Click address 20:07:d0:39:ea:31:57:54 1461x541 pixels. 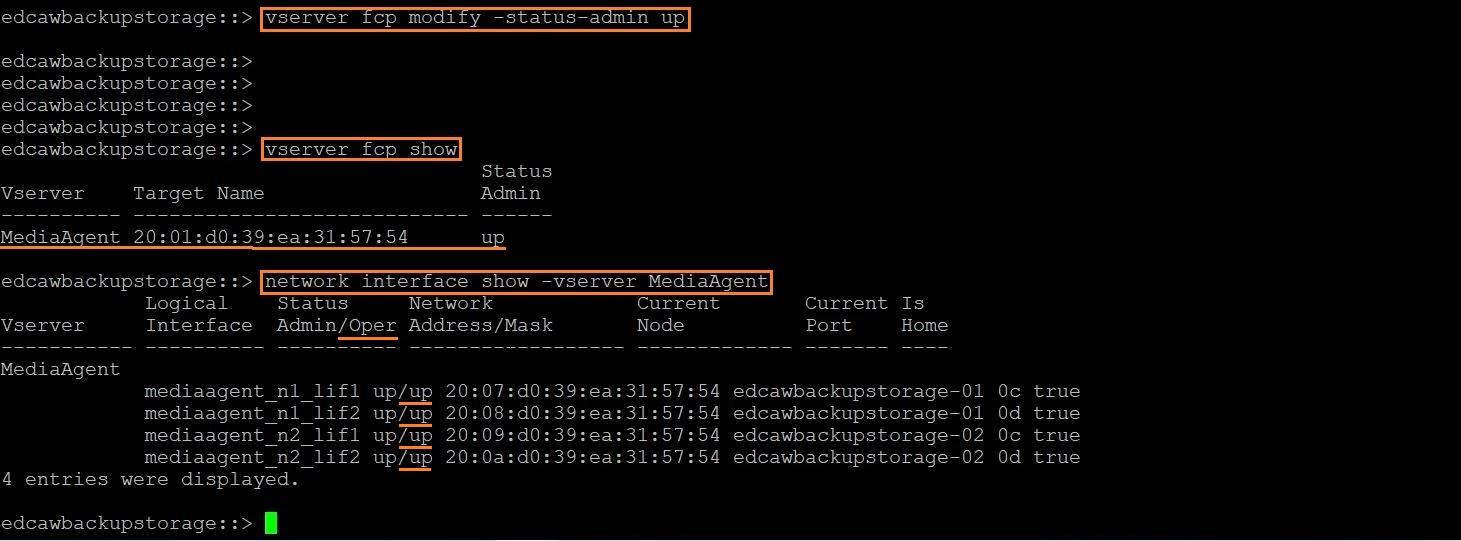(583, 392)
